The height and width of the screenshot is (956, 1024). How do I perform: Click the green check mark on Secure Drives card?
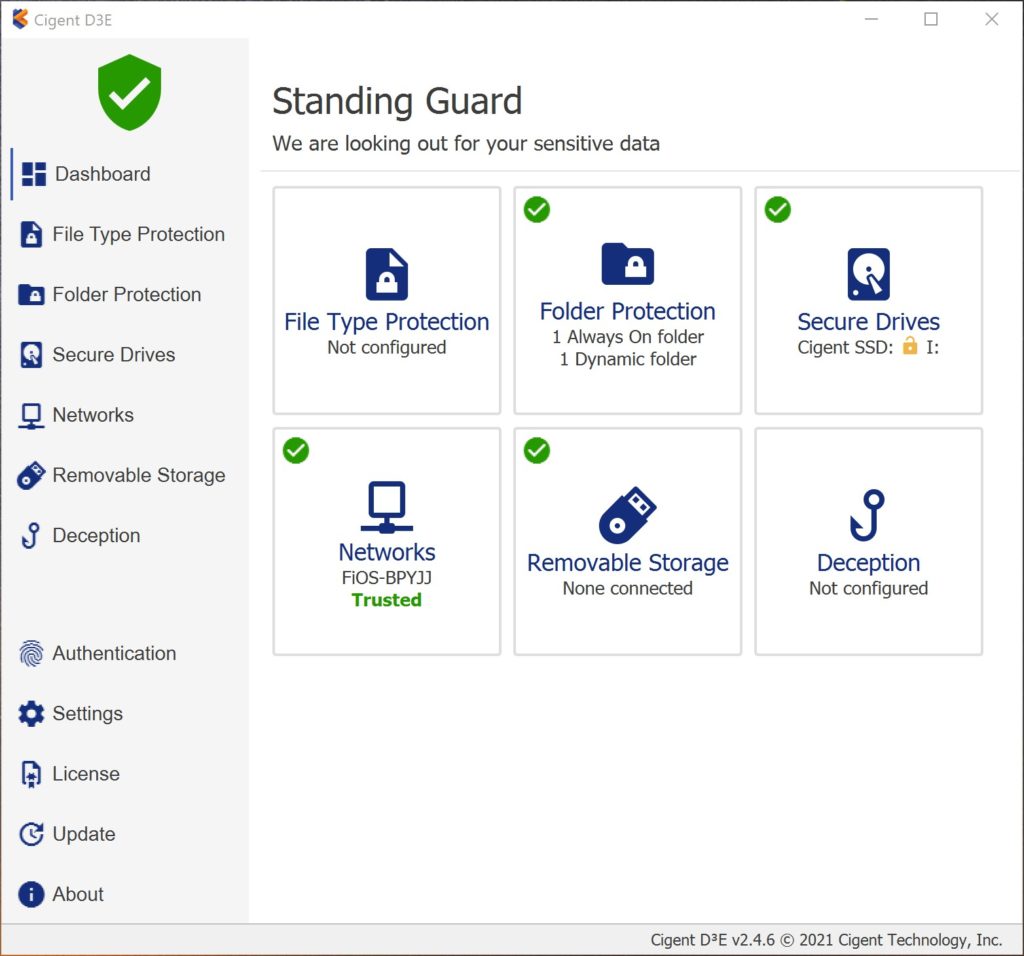pos(778,210)
